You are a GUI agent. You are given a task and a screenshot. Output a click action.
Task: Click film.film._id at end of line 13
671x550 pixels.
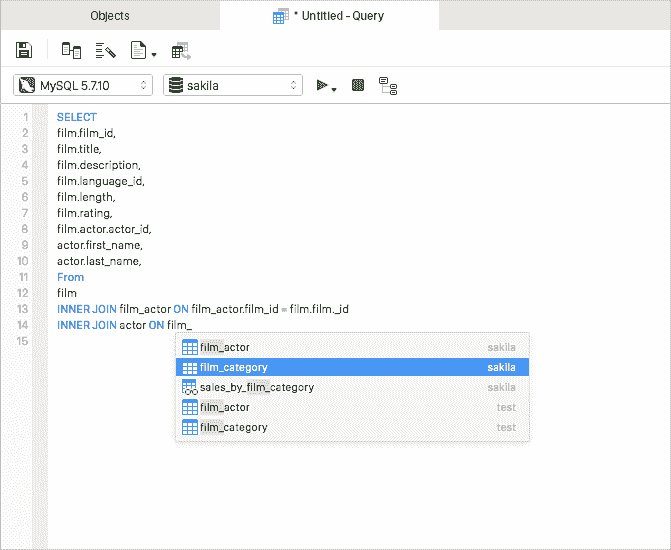(x=319, y=309)
